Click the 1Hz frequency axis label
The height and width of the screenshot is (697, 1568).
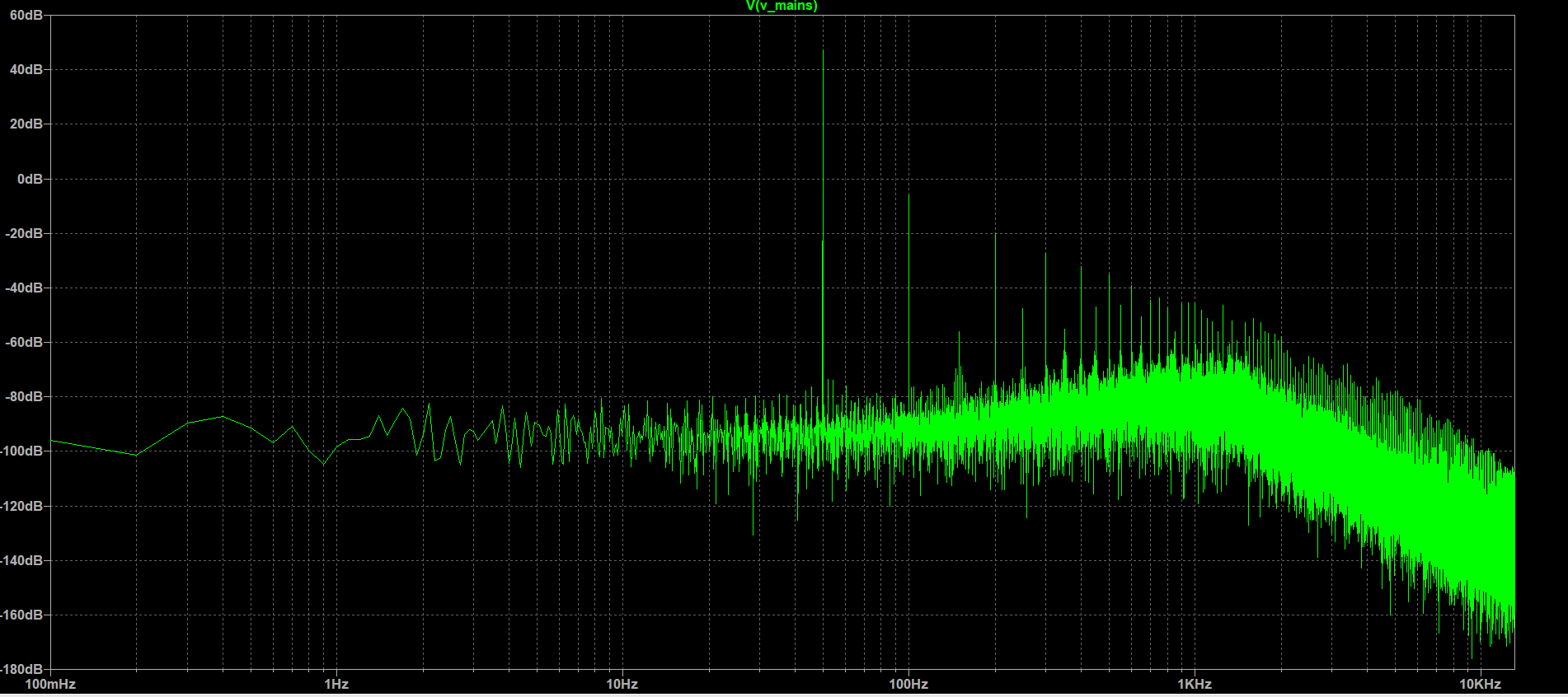pos(336,685)
